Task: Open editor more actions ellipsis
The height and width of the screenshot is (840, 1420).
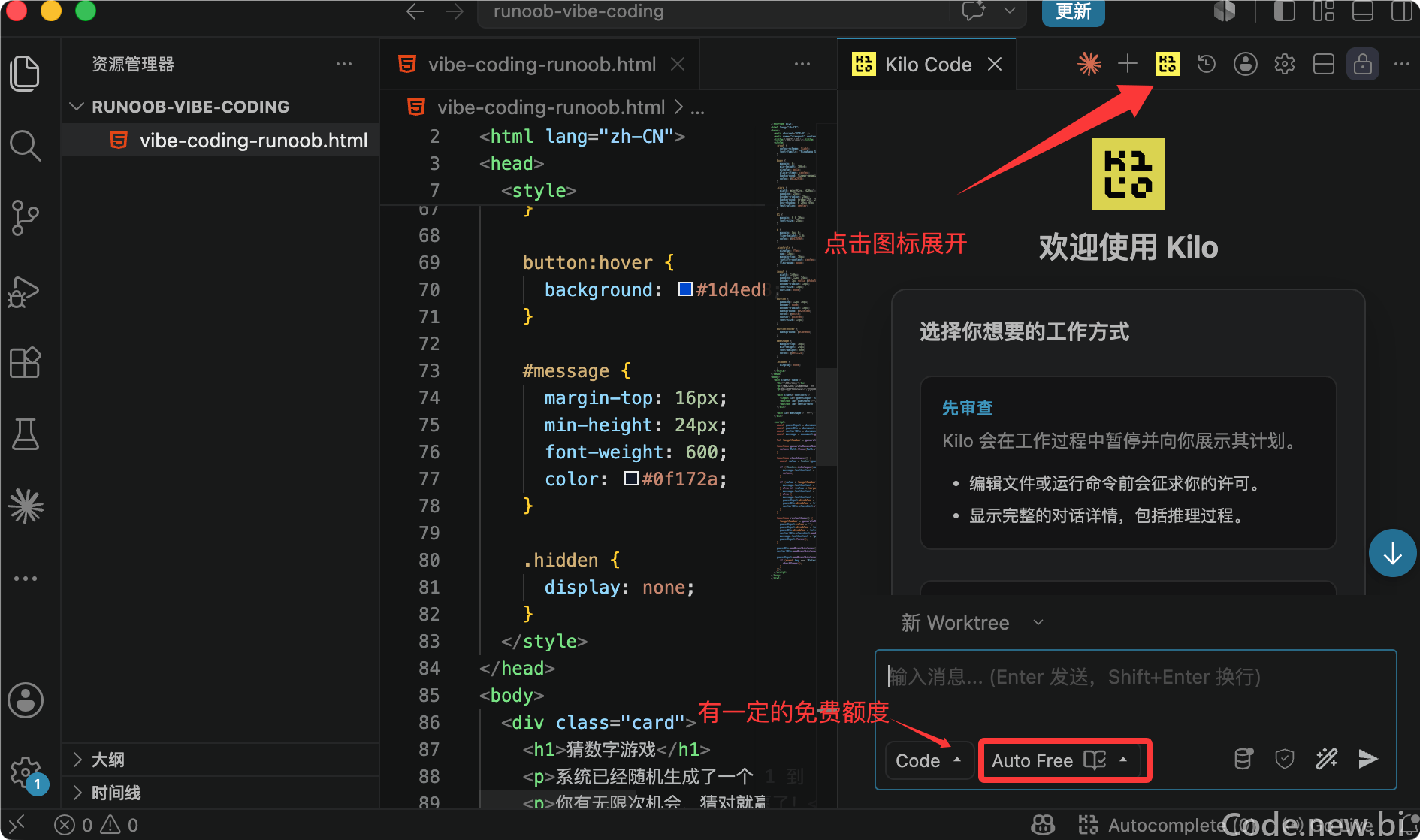Action: (802, 64)
